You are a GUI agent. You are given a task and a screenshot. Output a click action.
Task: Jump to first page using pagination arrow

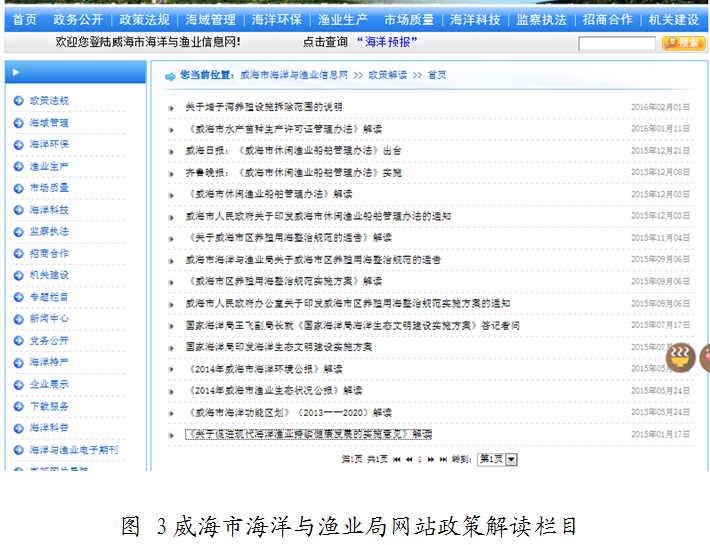(397, 459)
